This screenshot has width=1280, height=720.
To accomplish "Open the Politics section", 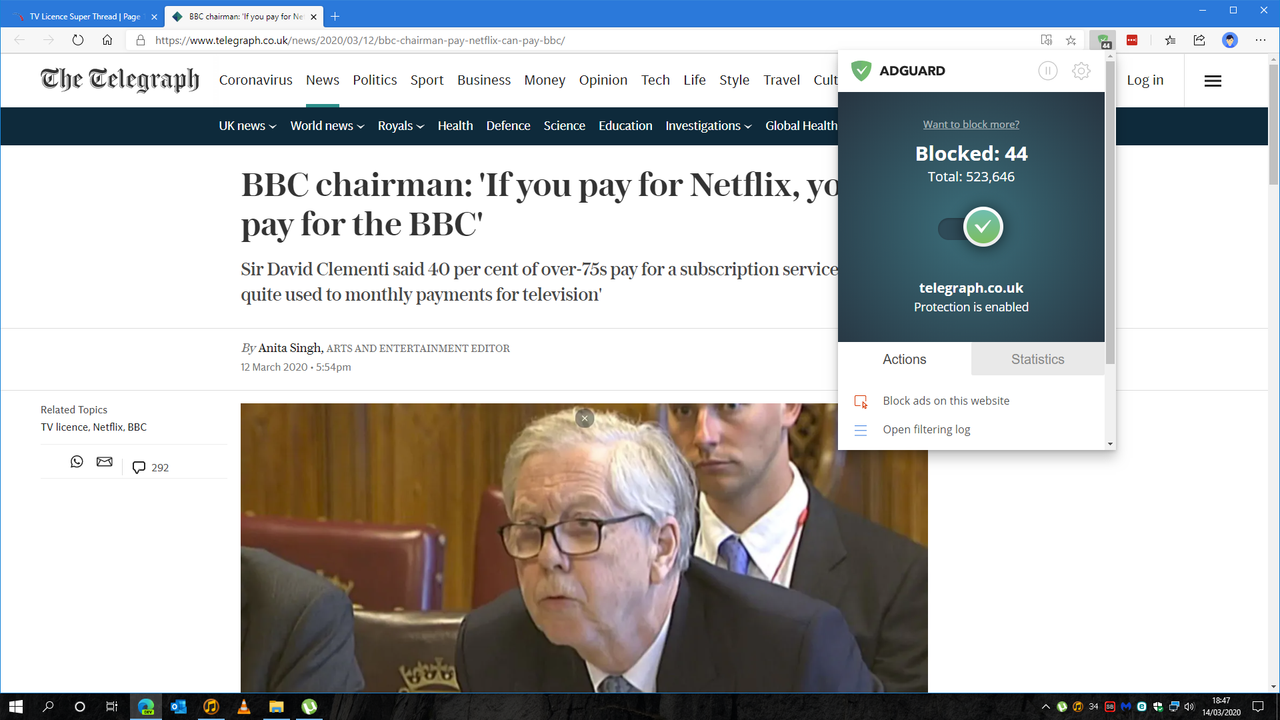I will coord(375,80).
